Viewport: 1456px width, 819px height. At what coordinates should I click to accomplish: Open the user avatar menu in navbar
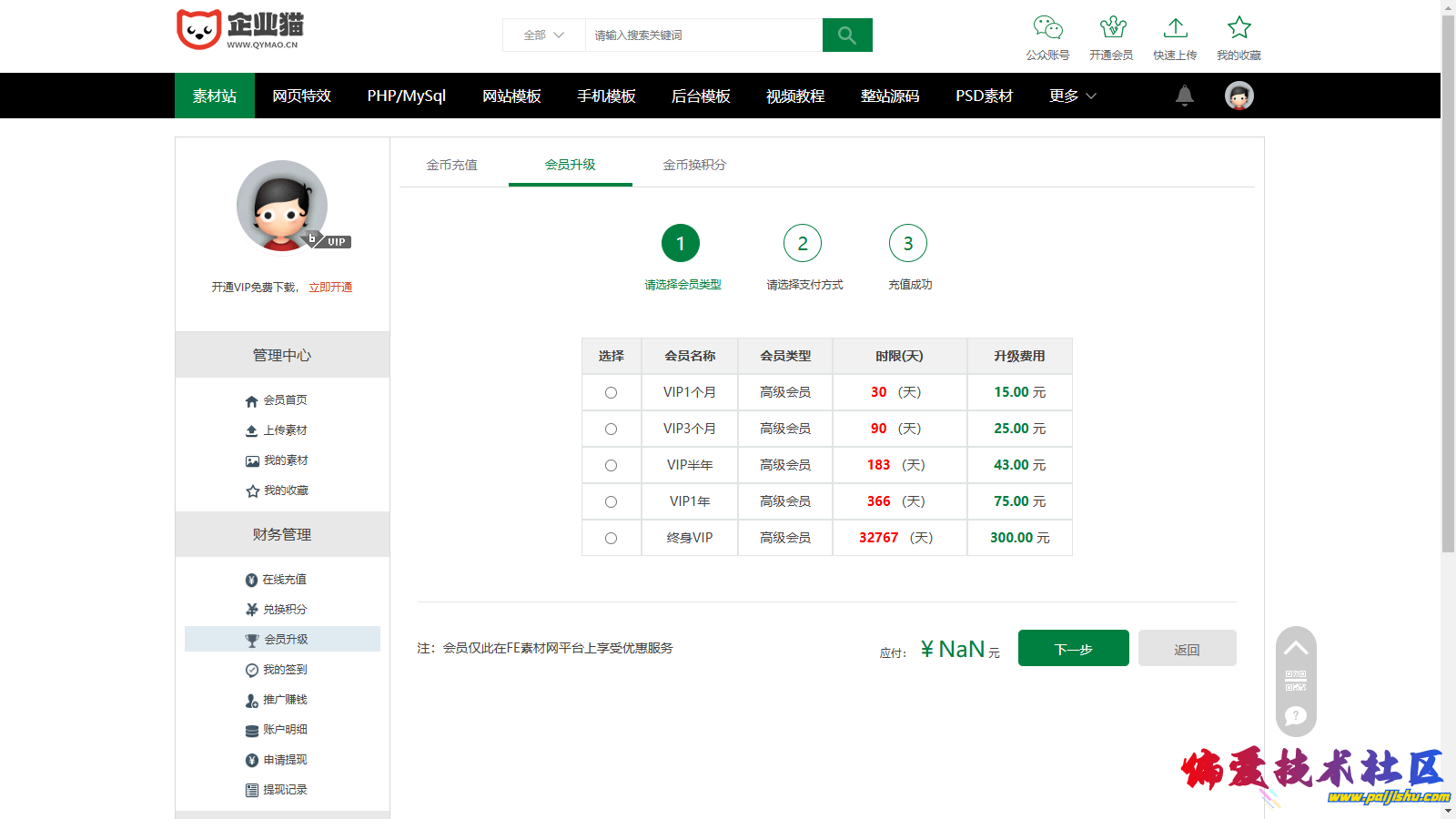(x=1239, y=96)
